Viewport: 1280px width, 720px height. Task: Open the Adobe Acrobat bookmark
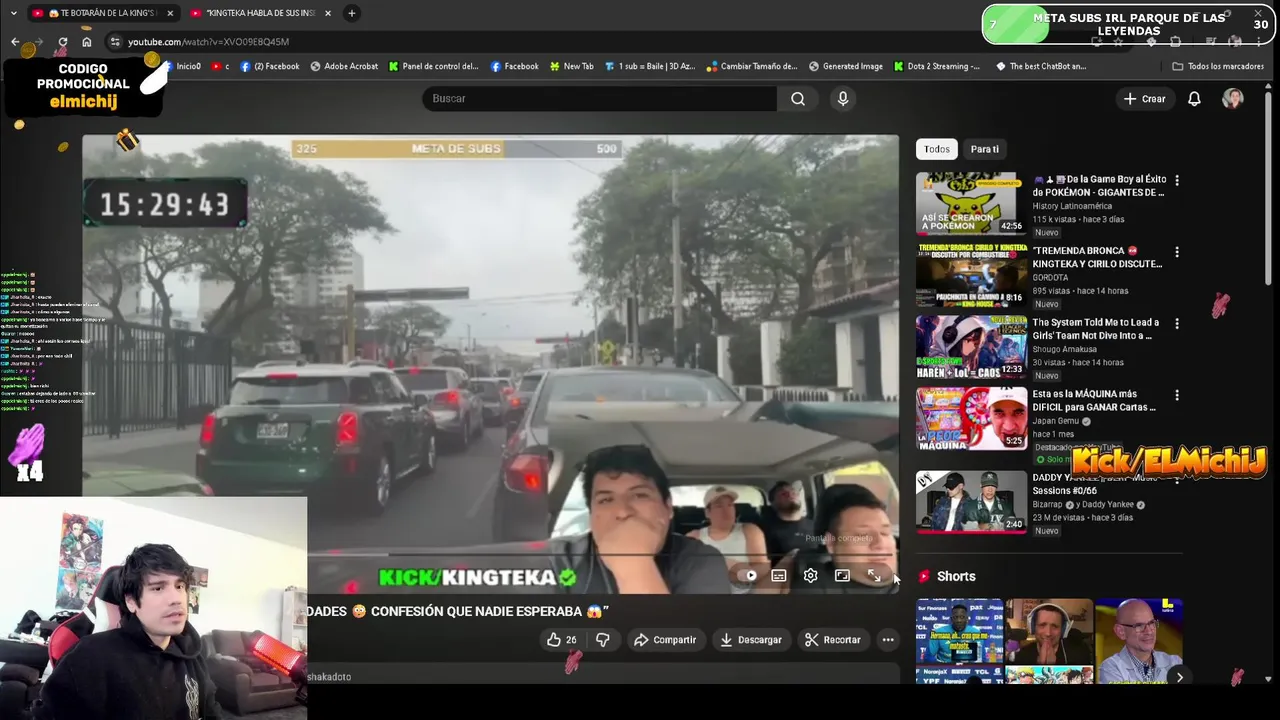(344, 66)
